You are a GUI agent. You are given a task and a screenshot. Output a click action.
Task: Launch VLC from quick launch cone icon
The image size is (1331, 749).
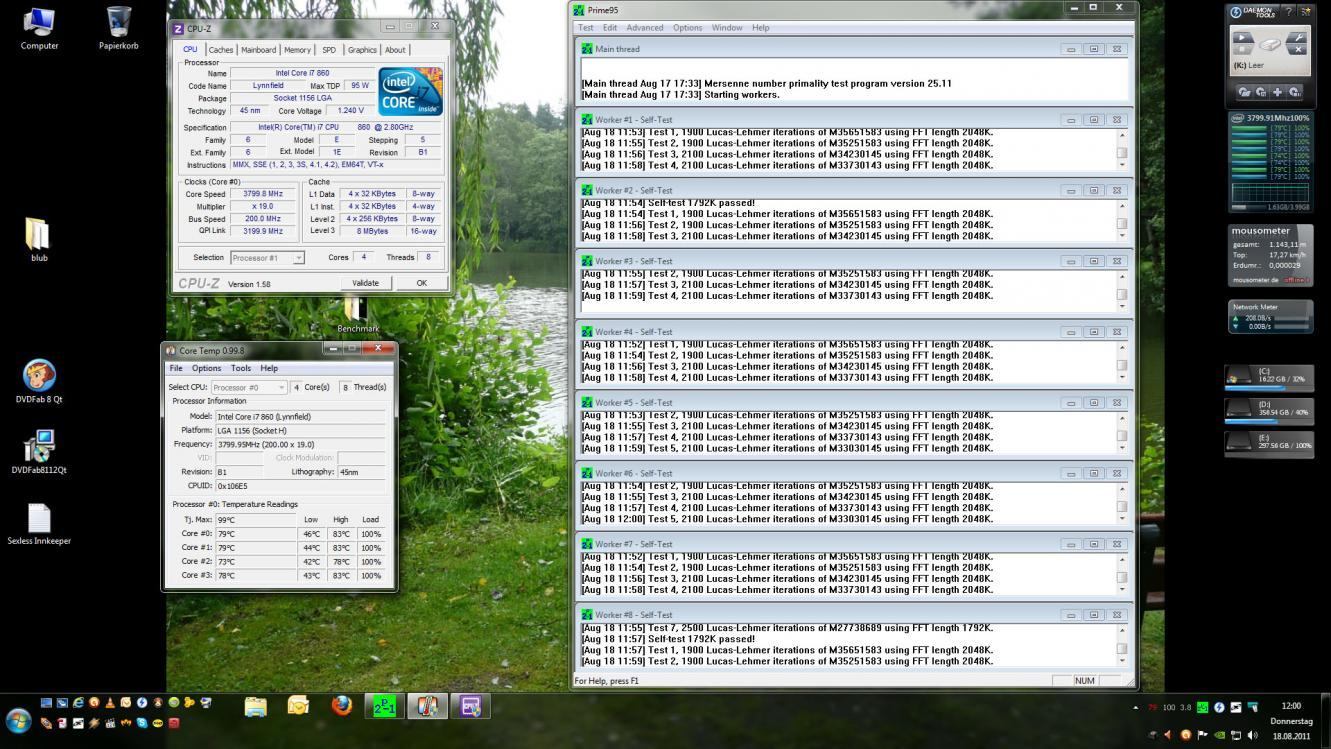click(110, 703)
